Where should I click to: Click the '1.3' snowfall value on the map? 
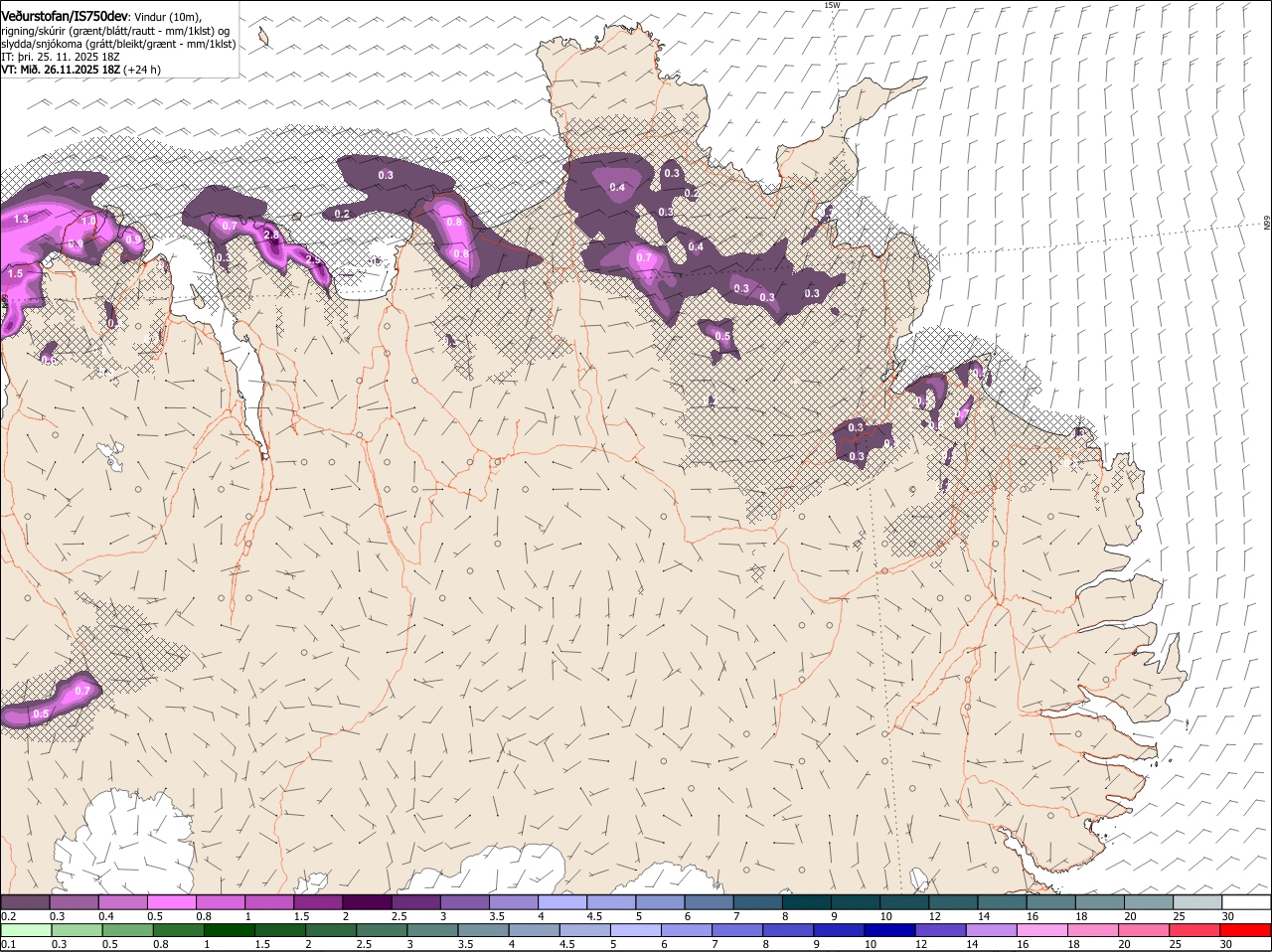(x=21, y=218)
